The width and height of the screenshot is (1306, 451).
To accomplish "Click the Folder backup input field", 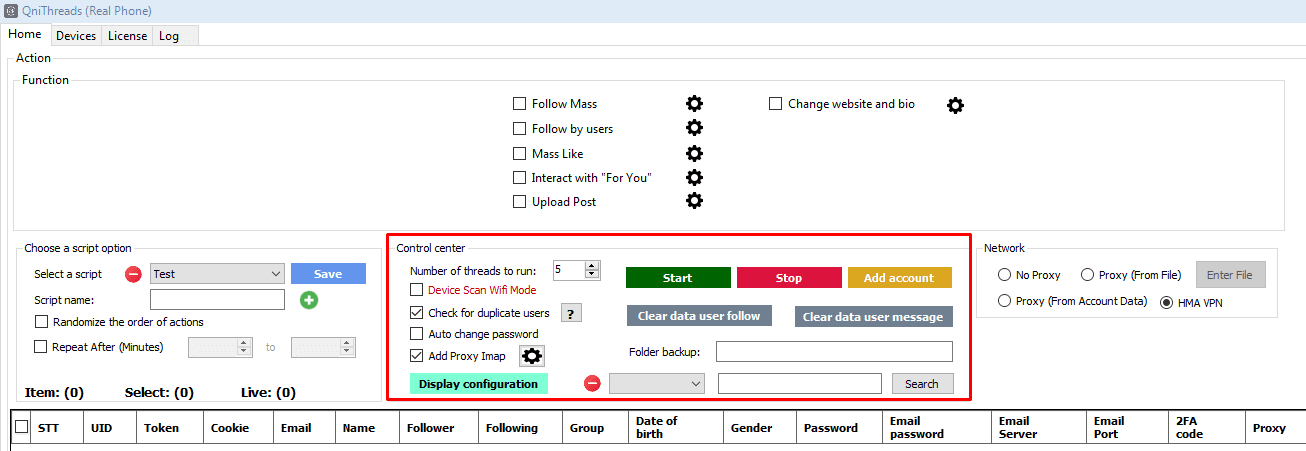I will 834,352.
